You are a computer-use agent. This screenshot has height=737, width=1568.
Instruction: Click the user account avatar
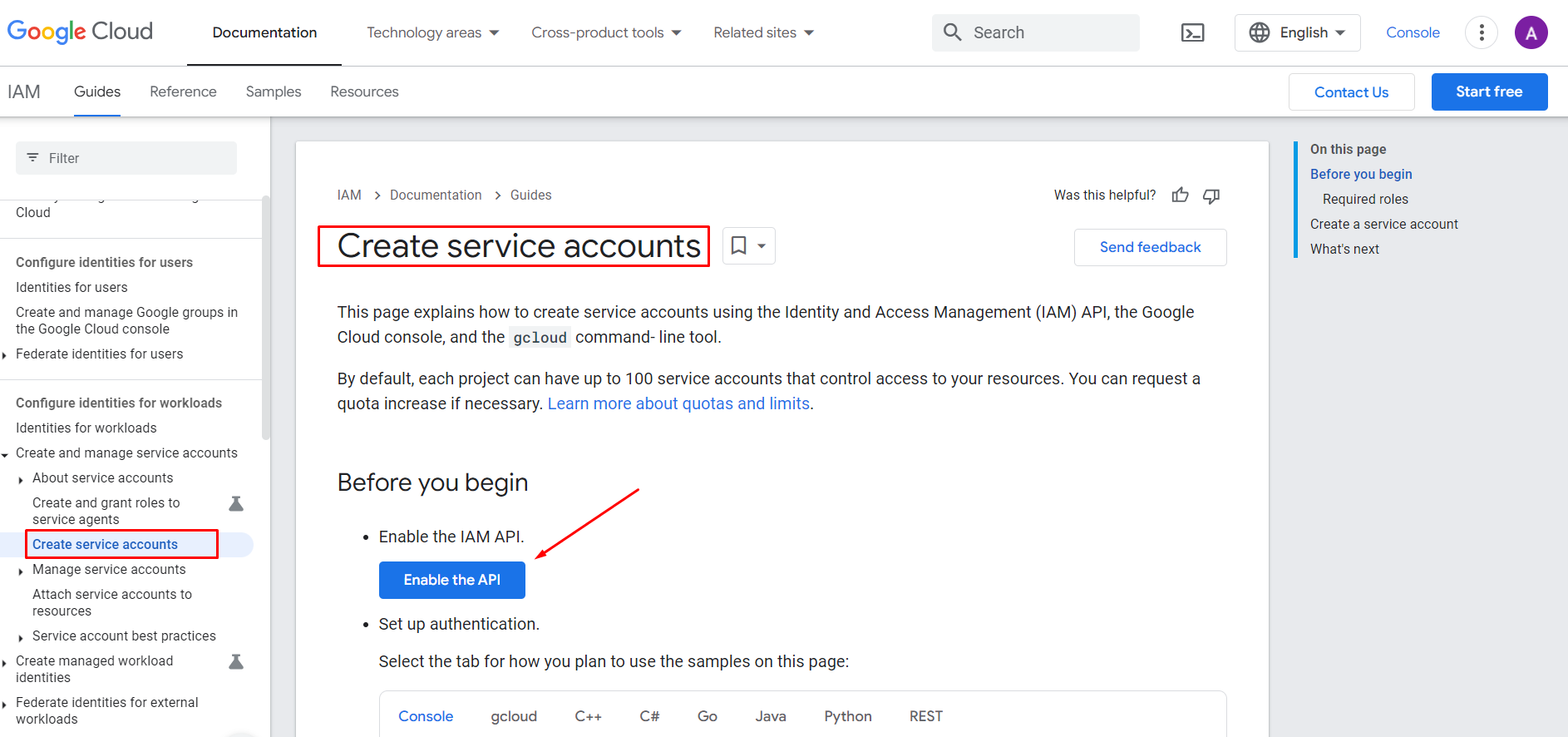[1531, 32]
